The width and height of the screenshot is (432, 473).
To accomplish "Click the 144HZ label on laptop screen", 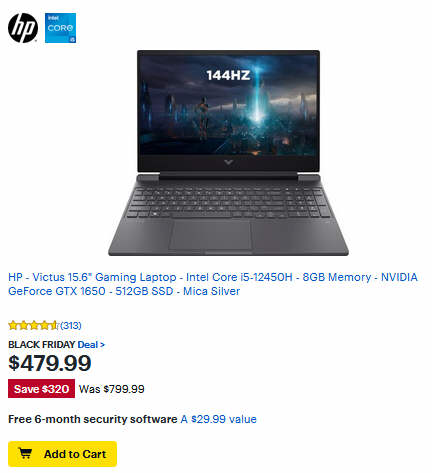I will pyautogui.click(x=228, y=75).
